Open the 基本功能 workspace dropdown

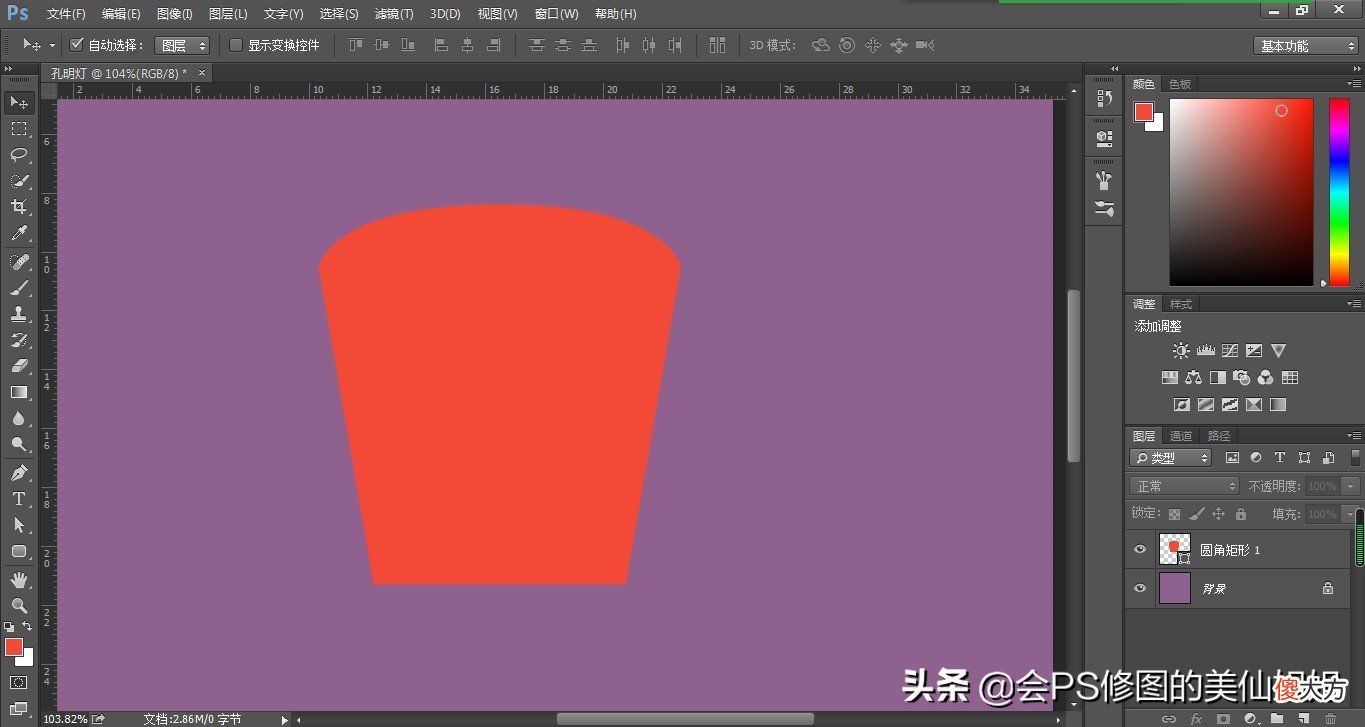pyautogui.click(x=1305, y=46)
